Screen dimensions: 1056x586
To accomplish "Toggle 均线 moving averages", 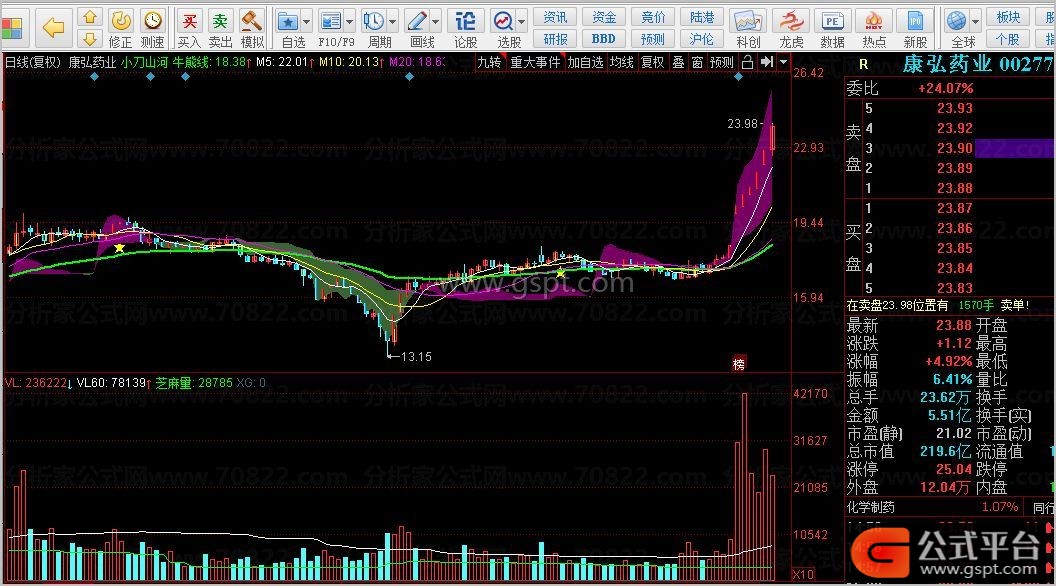I will pos(622,63).
